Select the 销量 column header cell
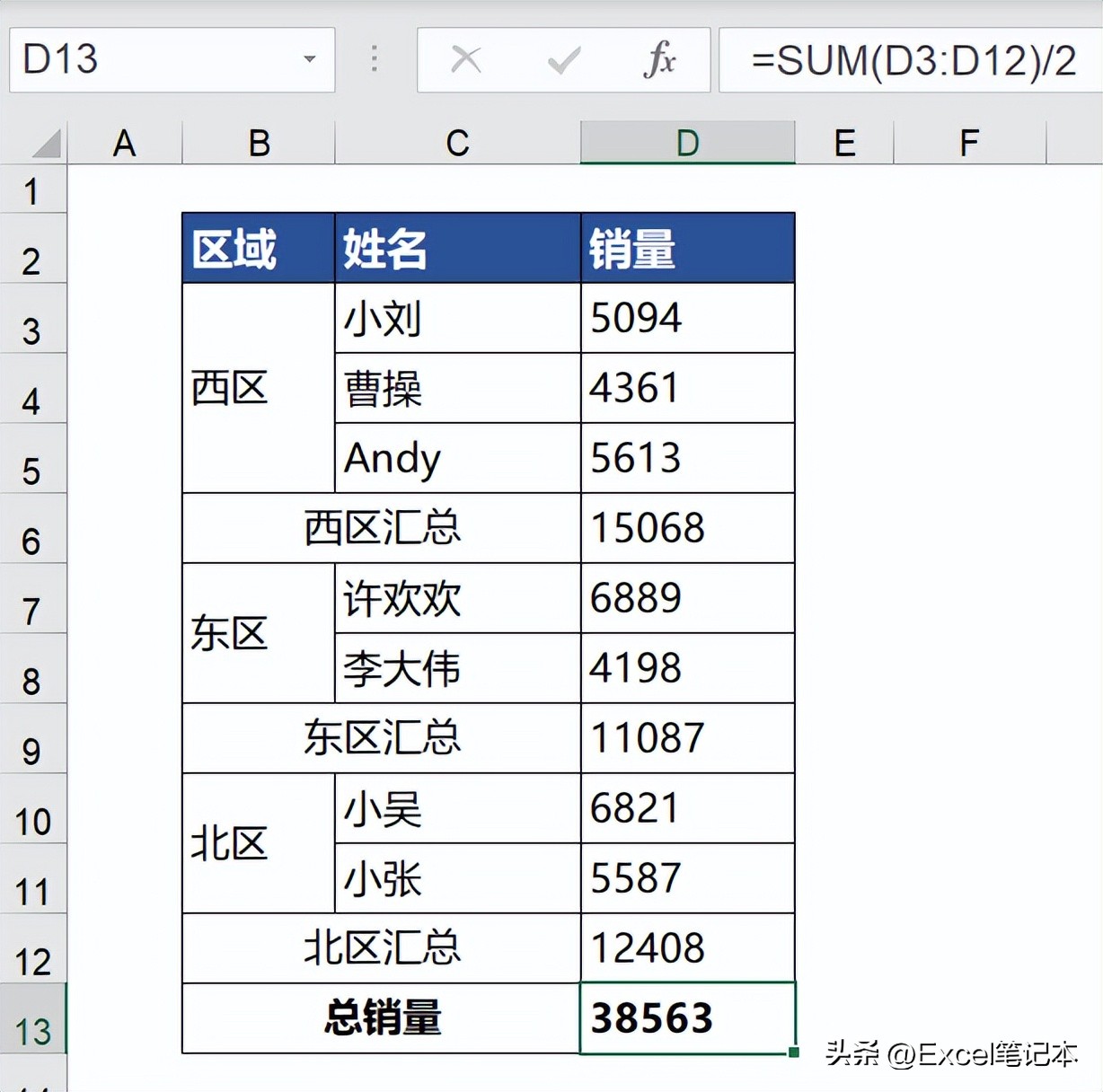The image size is (1103, 1092). pos(687,248)
